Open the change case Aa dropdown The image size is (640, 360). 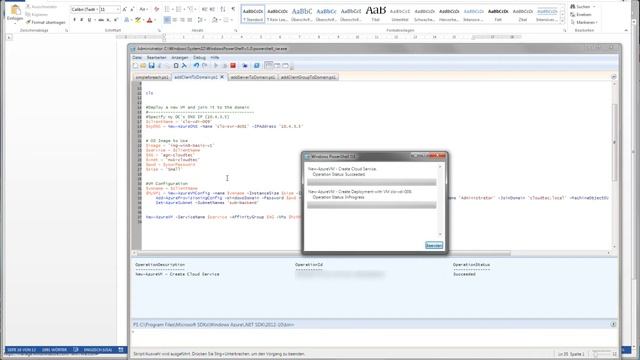click(x=143, y=9)
